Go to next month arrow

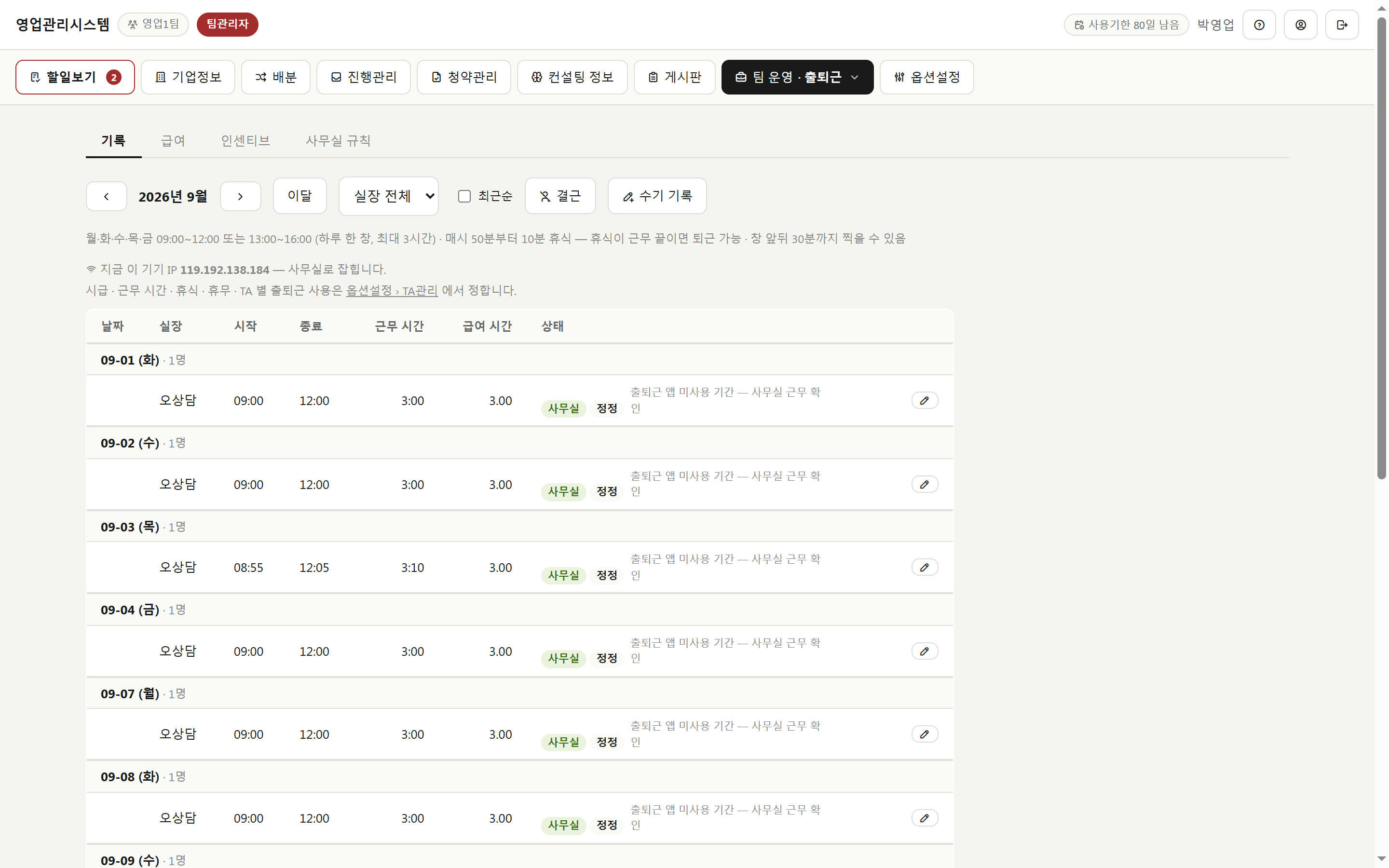point(241,196)
